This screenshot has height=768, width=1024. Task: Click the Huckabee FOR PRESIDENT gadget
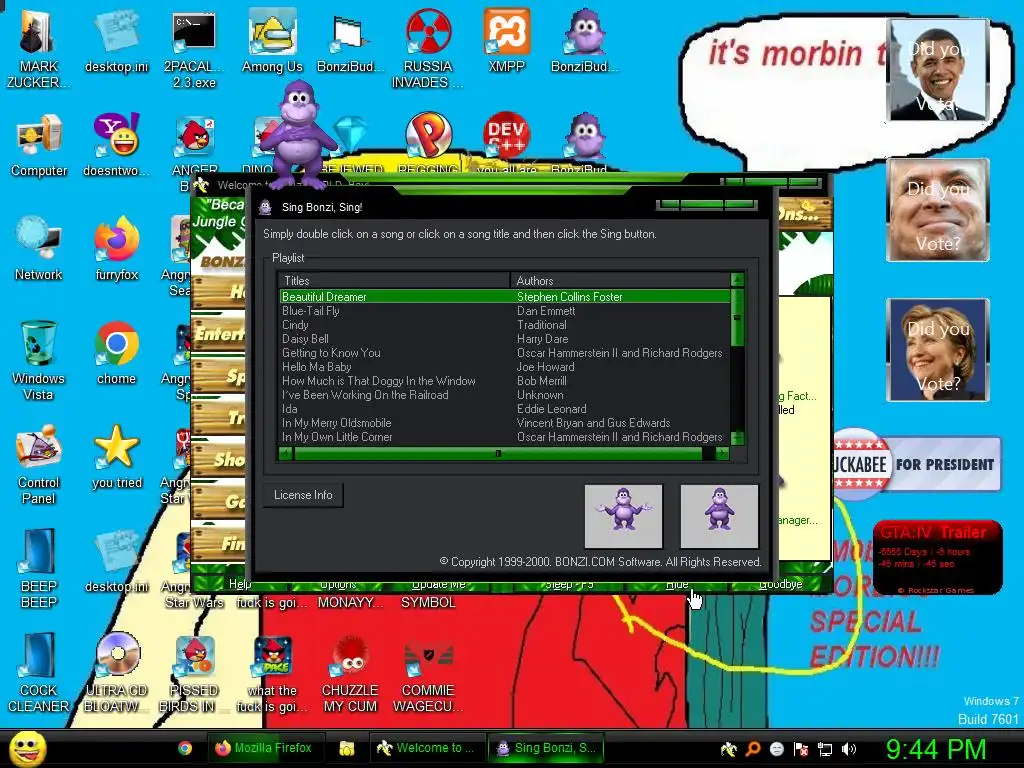tap(917, 464)
